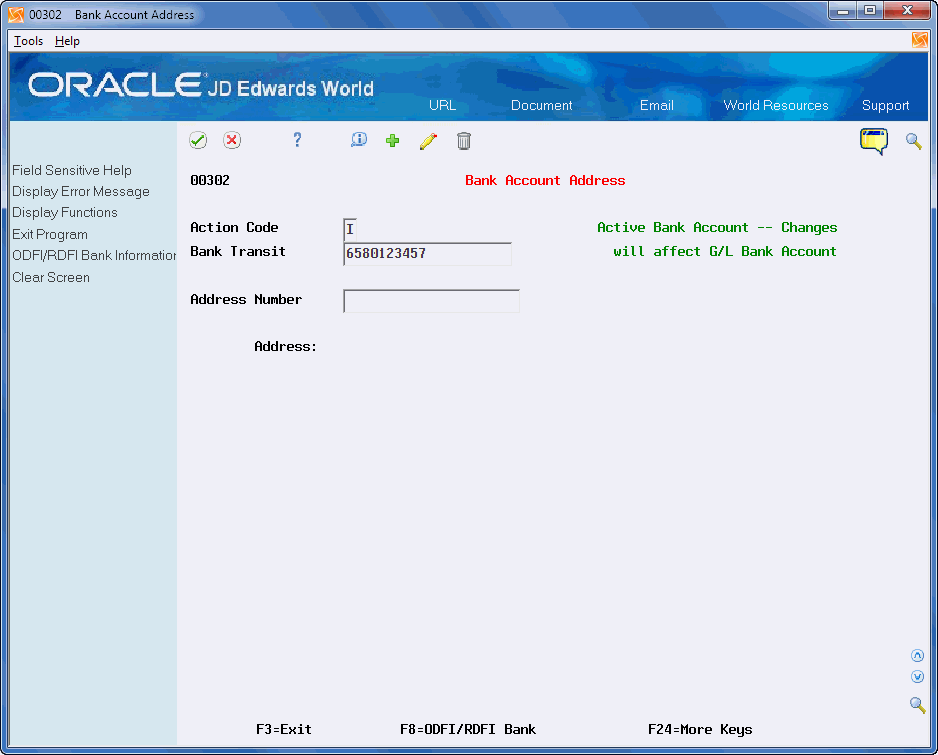This screenshot has width=938, height=755.
Task: Open the Support header link
Action: pos(885,105)
